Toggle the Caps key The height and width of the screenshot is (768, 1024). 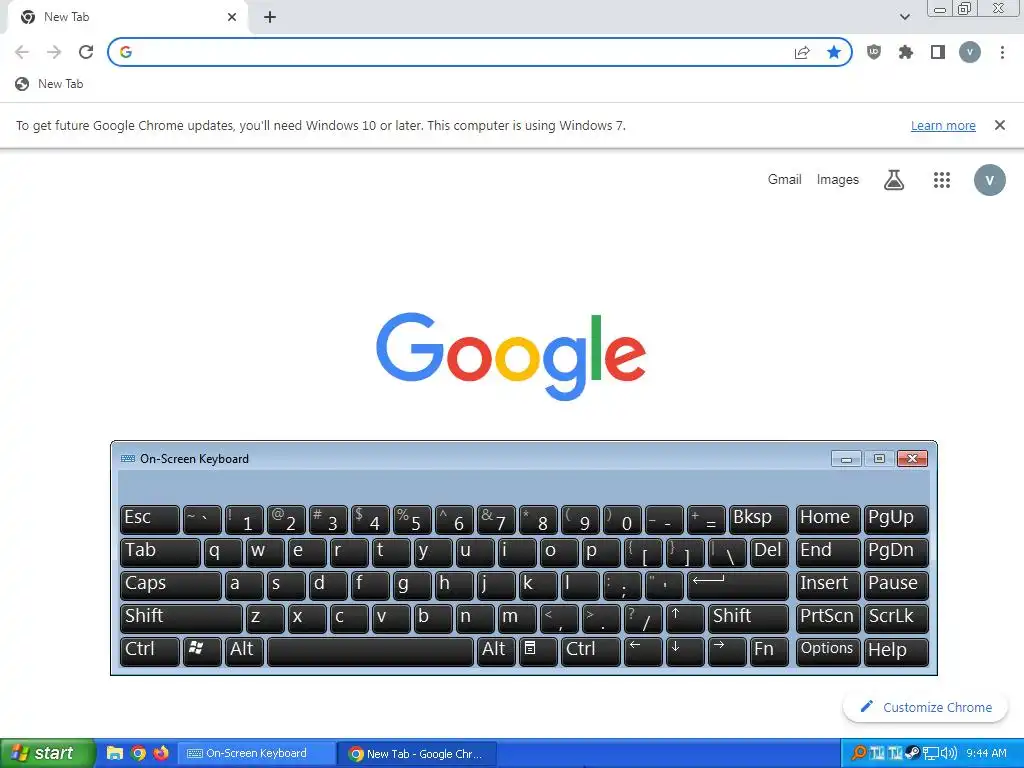[170, 585]
